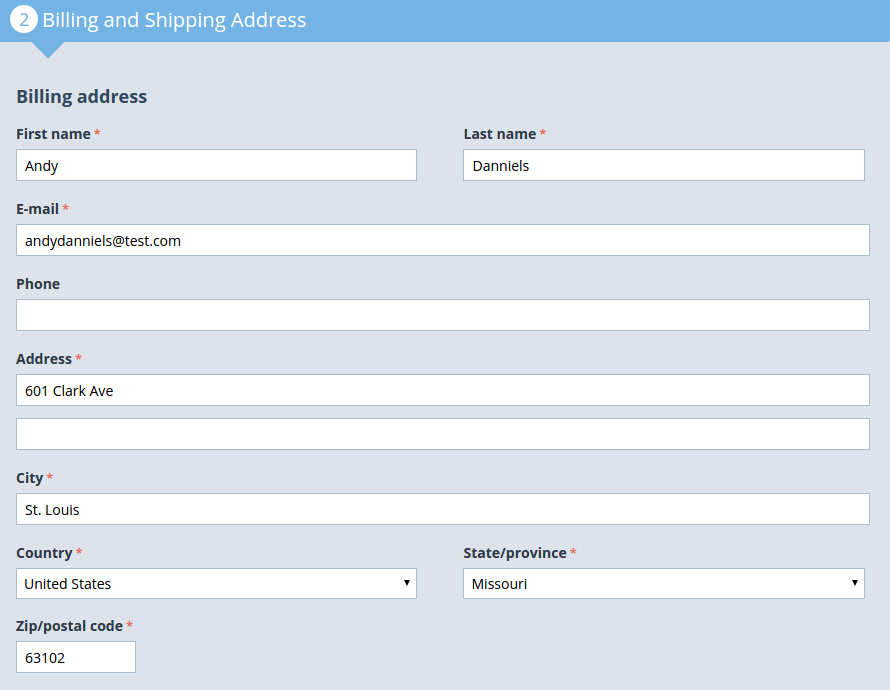Focus the Last name field

point(664,165)
